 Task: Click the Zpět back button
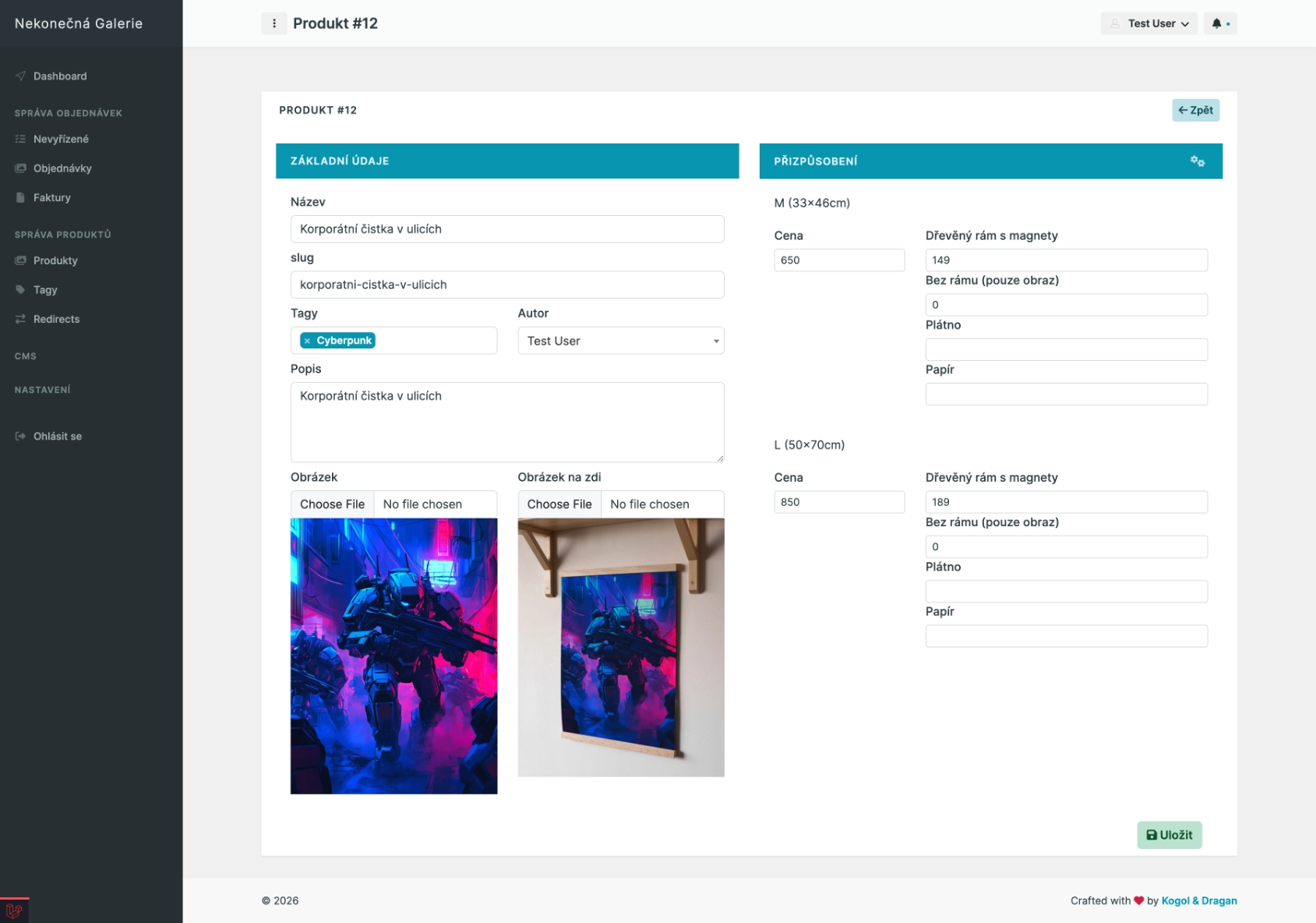[x=1195, y=110]
